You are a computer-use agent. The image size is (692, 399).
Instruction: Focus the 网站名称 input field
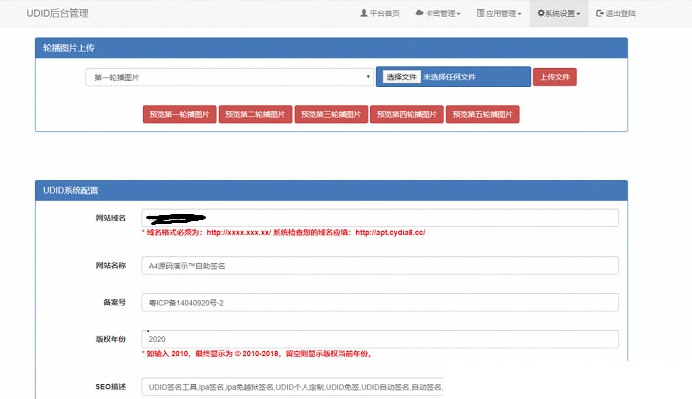[x=380, y=266]
